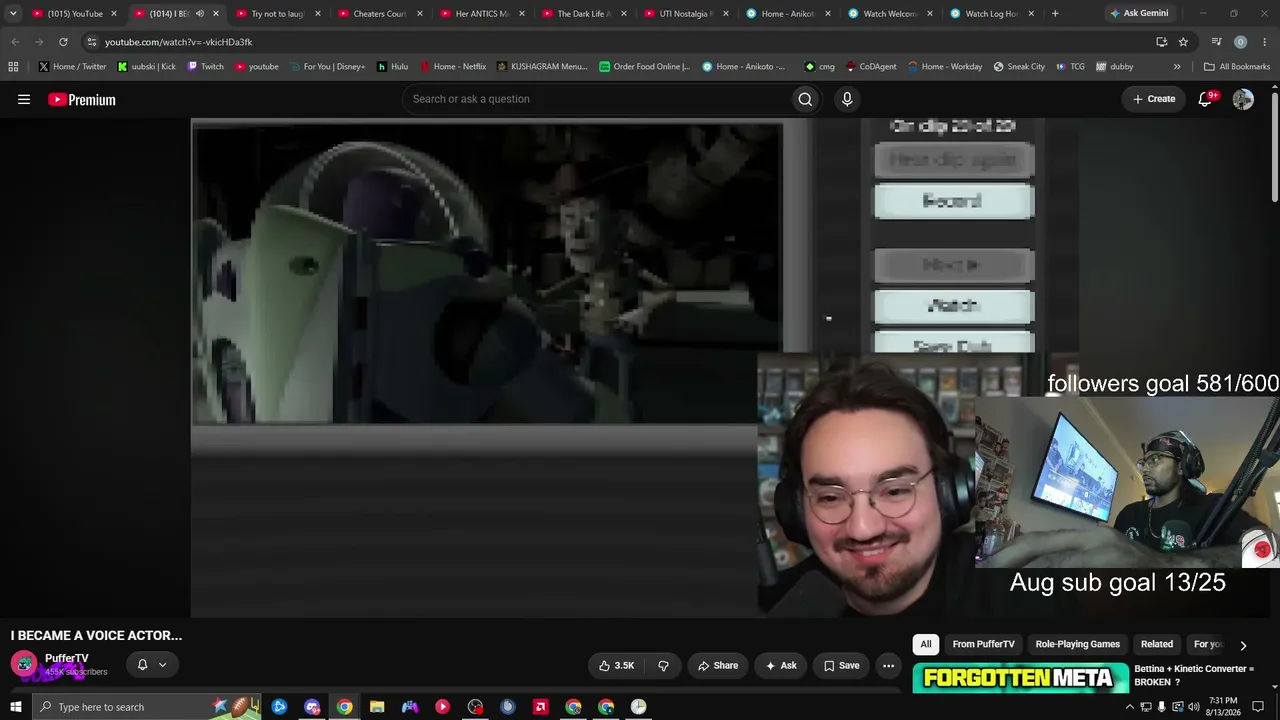Start voice search with the microphone

[x=847, y=99]
